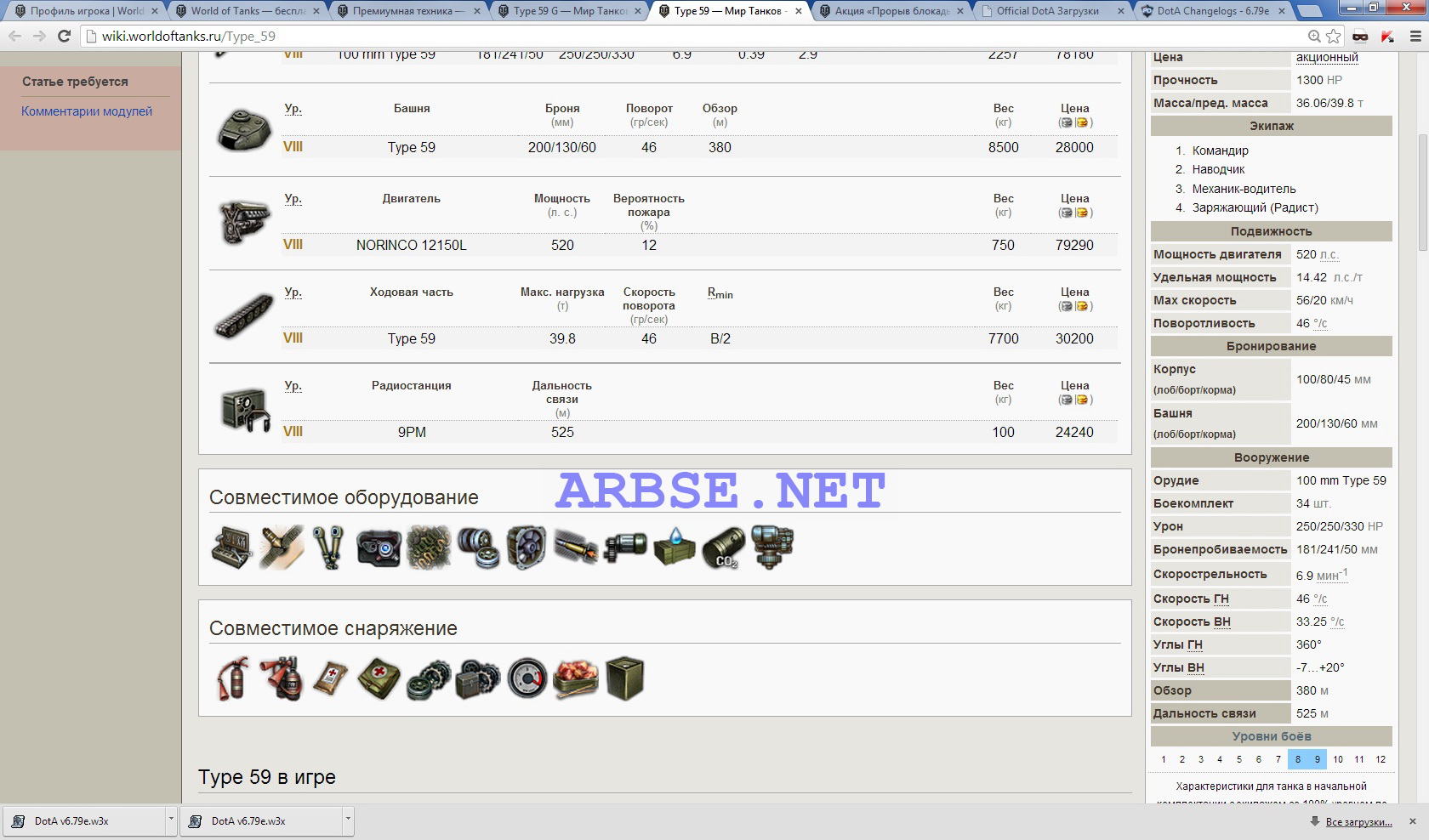Switch to the 'Премиумная техника' tab
Viewport: 1429px width, 840px height.
tap(408, 11)
